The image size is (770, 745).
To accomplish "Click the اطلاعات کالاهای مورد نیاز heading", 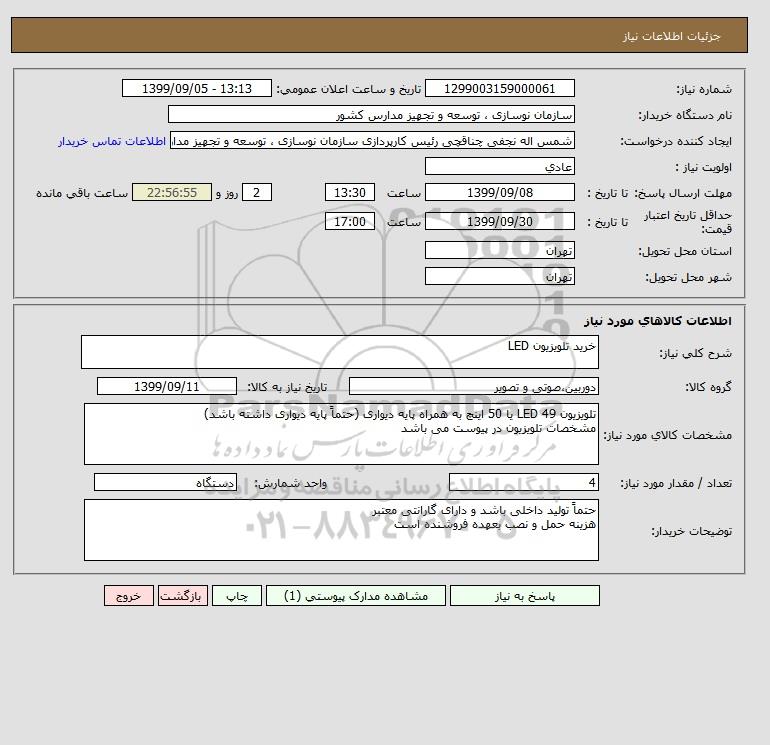I will point(658,321).
